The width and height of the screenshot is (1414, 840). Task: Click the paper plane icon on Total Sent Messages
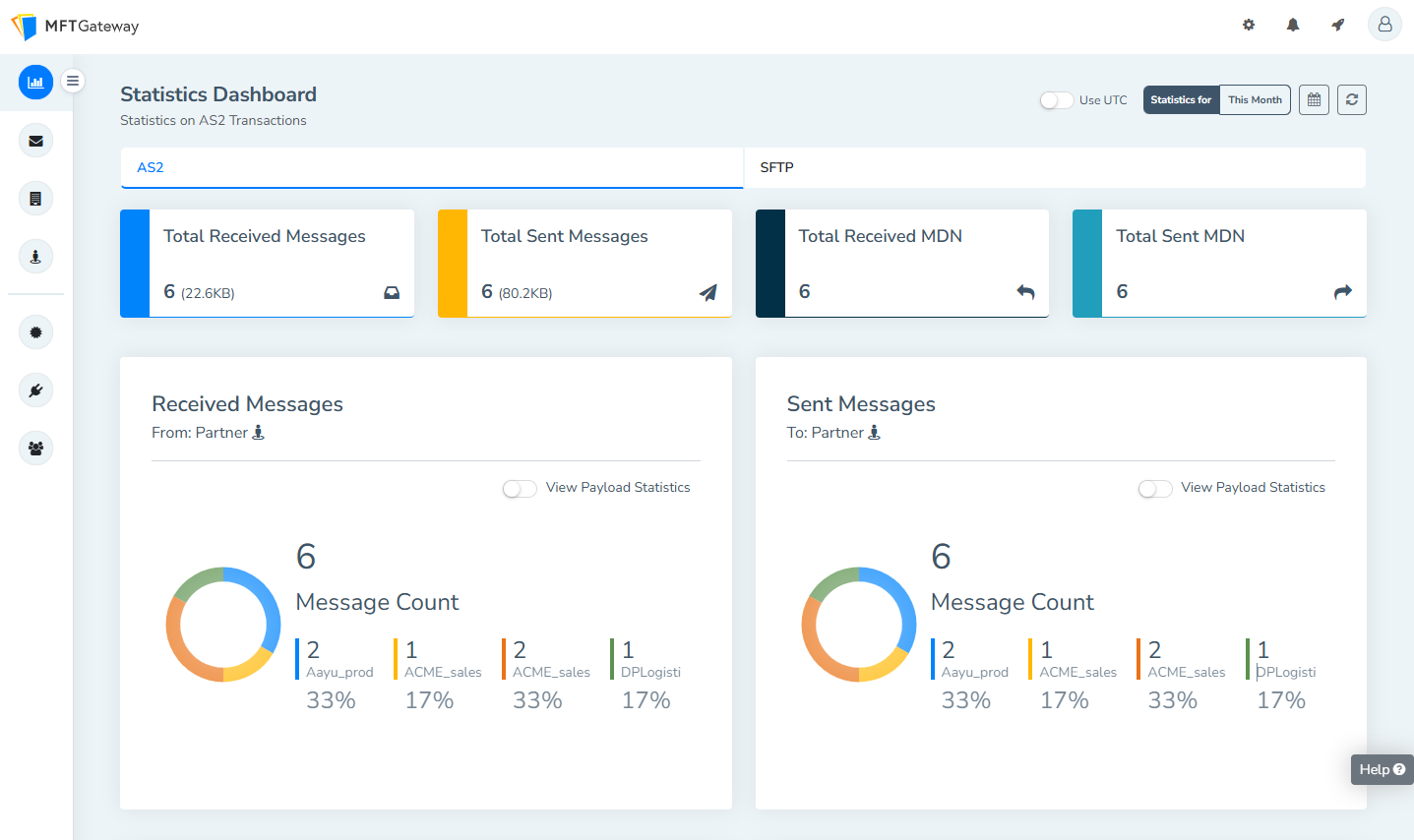pos(708,292)
